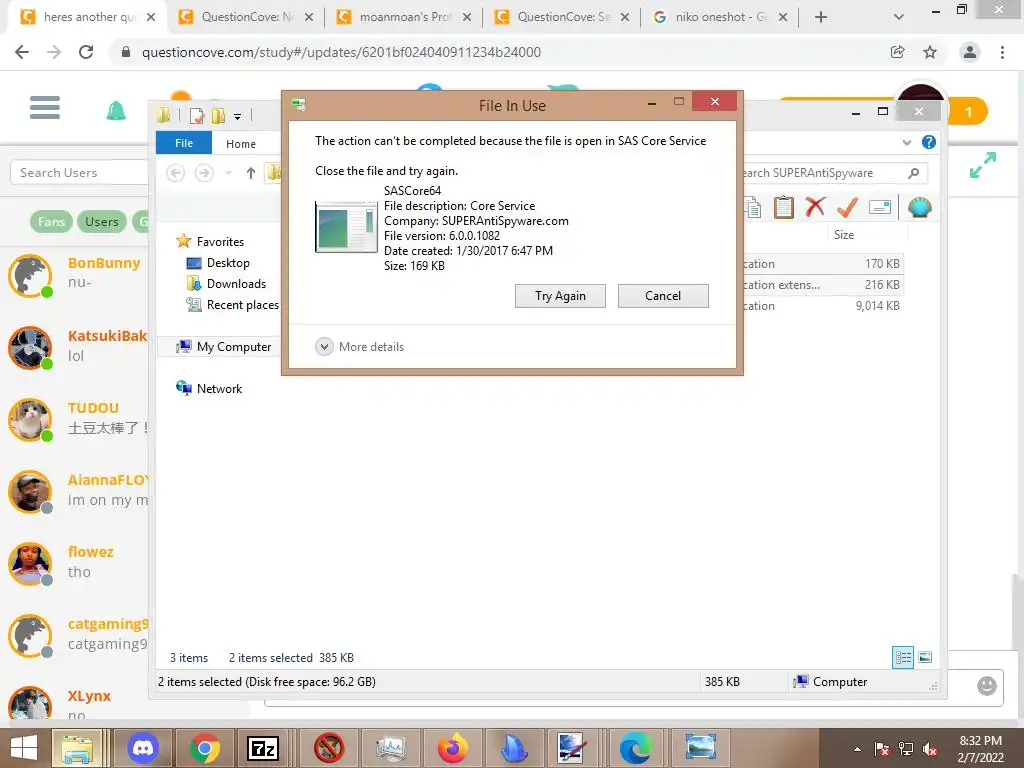Expand the Explorer ribbon chevron
This screenshot has height=768, width=1024.
[906, 142]
